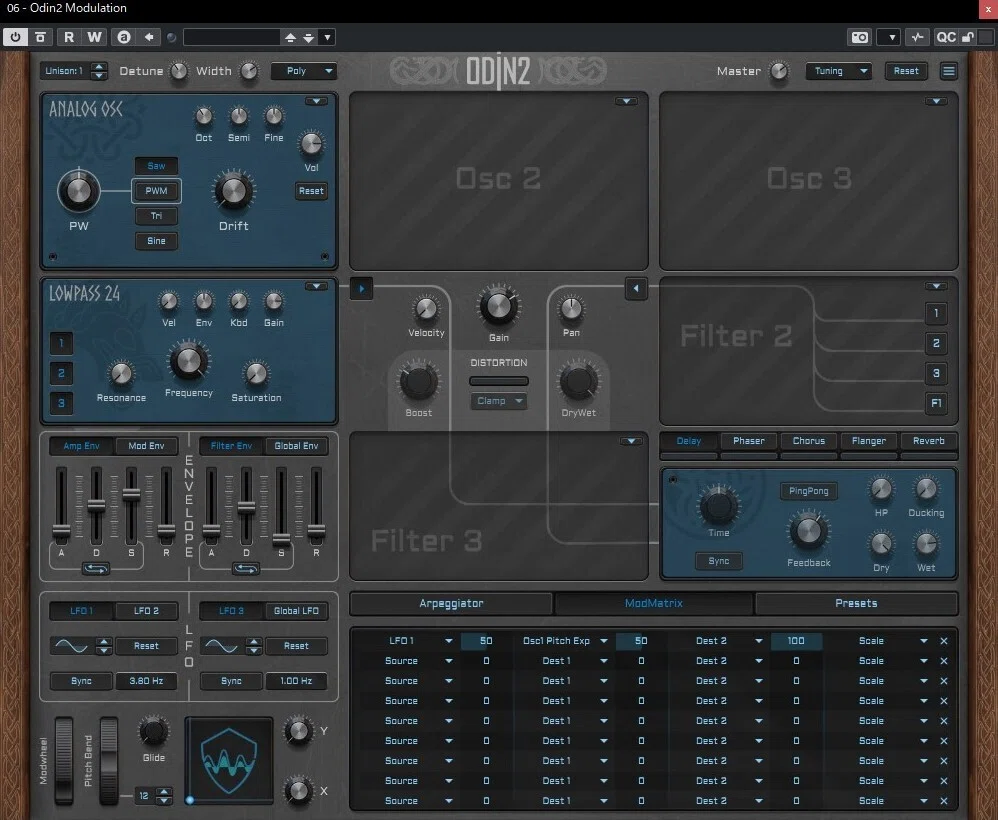Click the Filter Env loop icon

point(246,569)
